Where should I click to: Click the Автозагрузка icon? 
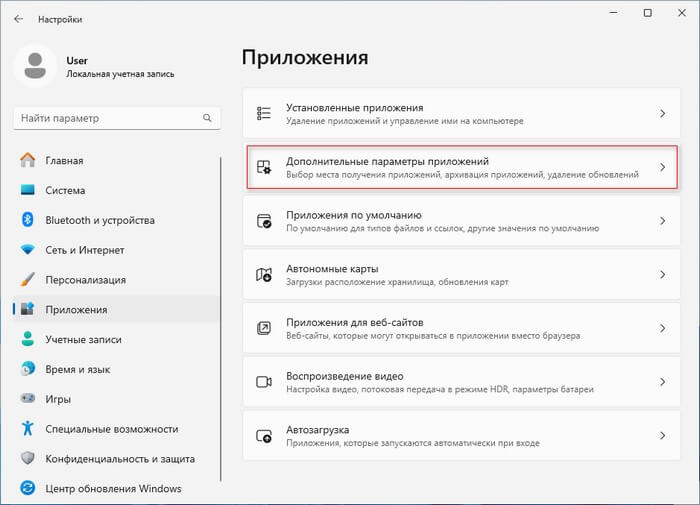pyautogui.click(x=264, y=436)
